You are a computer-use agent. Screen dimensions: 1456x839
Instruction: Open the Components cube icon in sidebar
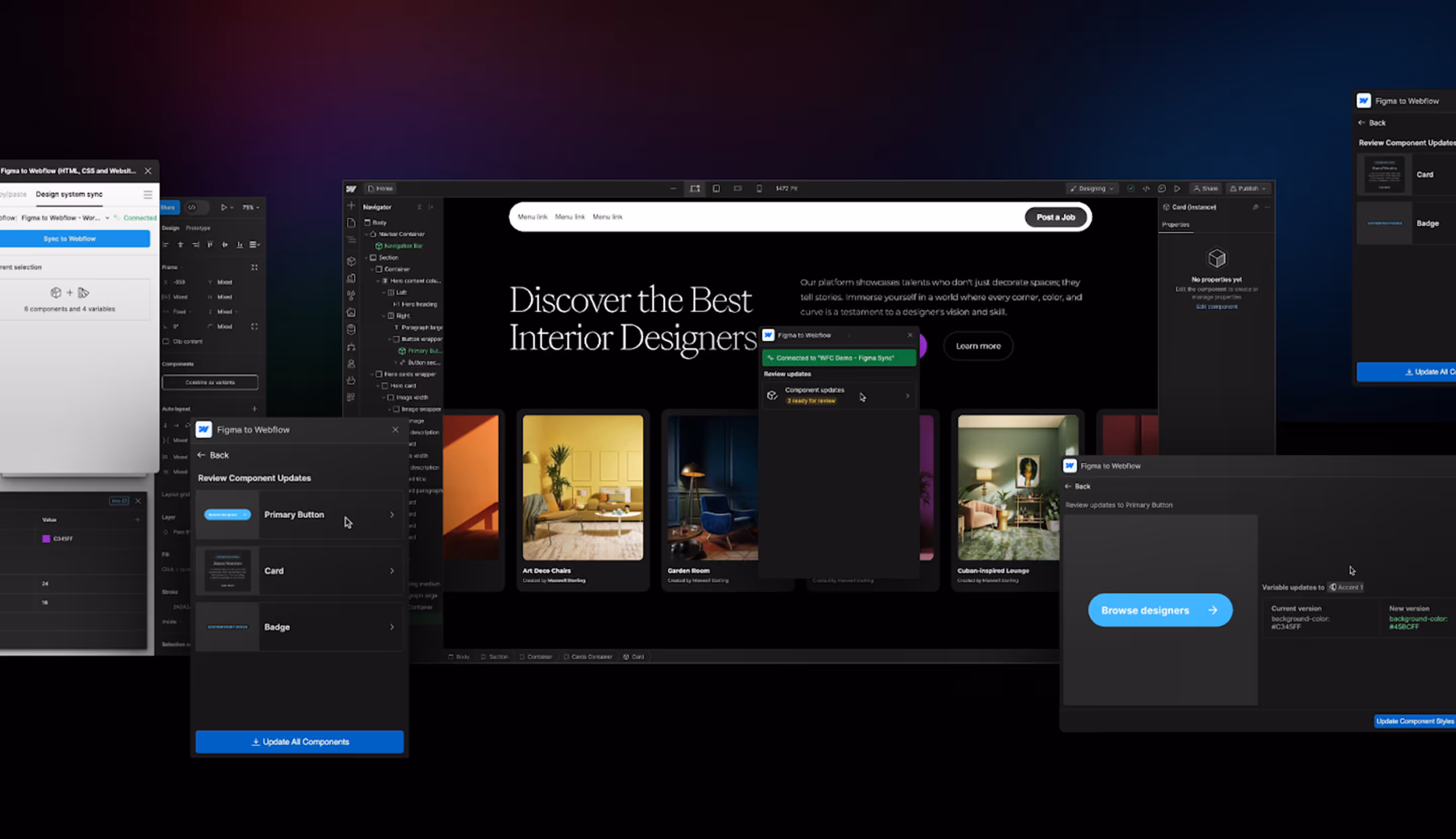(351, 261)
